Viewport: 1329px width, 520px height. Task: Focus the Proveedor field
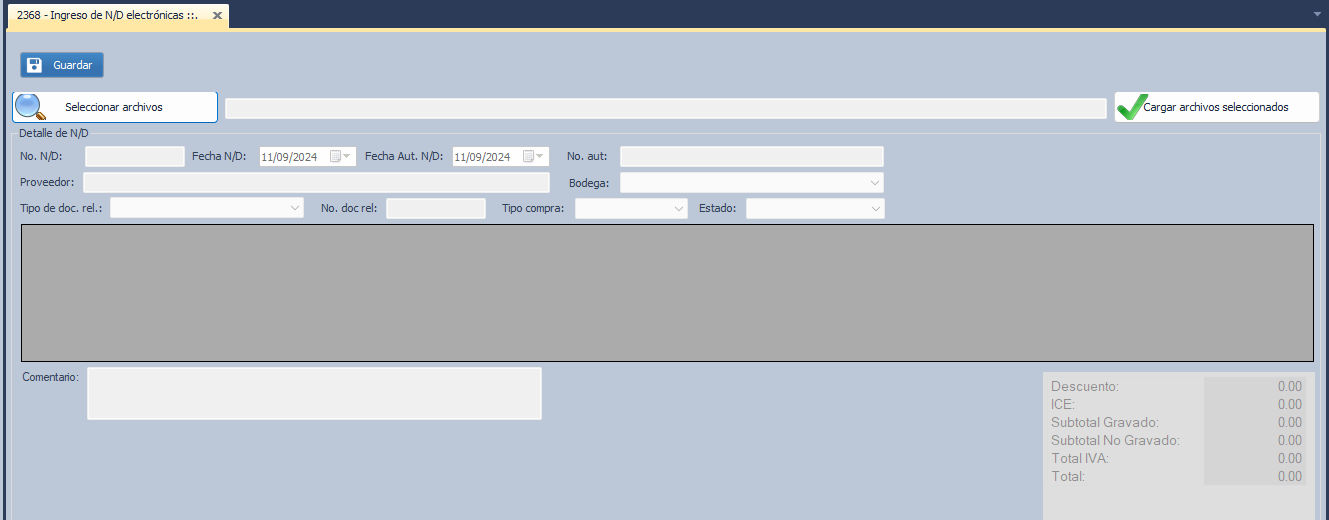click(x=316, y=183)
